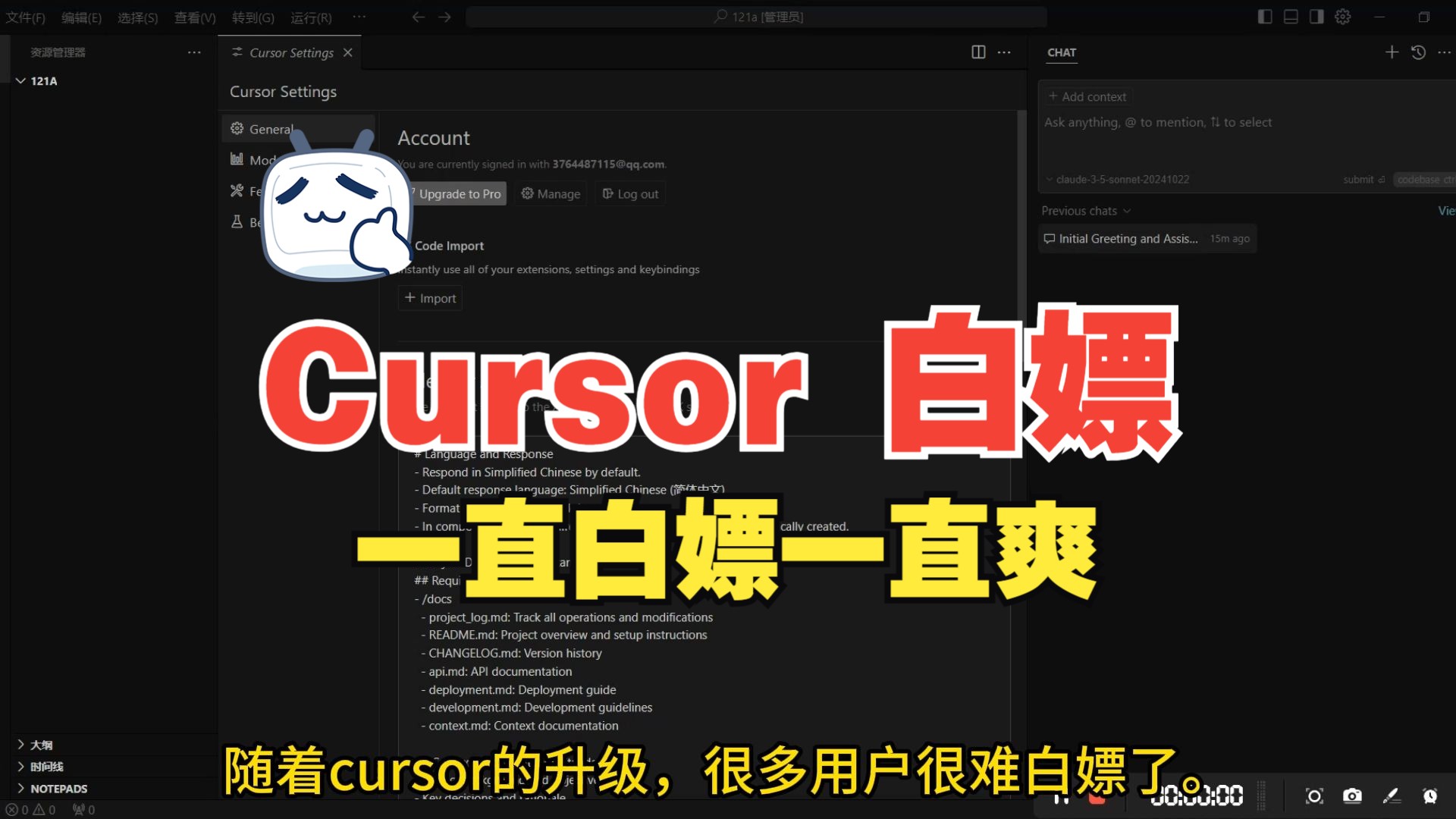This screenshot has width=1456, height=819.
Task: Click the settings gear icon
Action: [x=1343, y=16]
